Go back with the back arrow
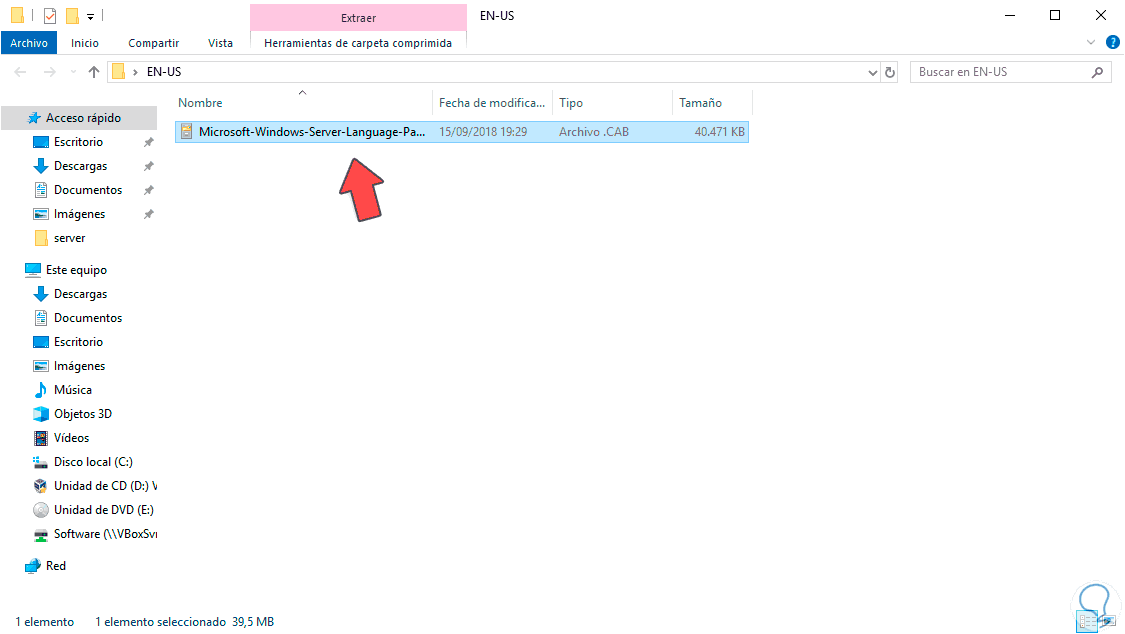This screenshot has width=1125, height=634. coord(20,72)
